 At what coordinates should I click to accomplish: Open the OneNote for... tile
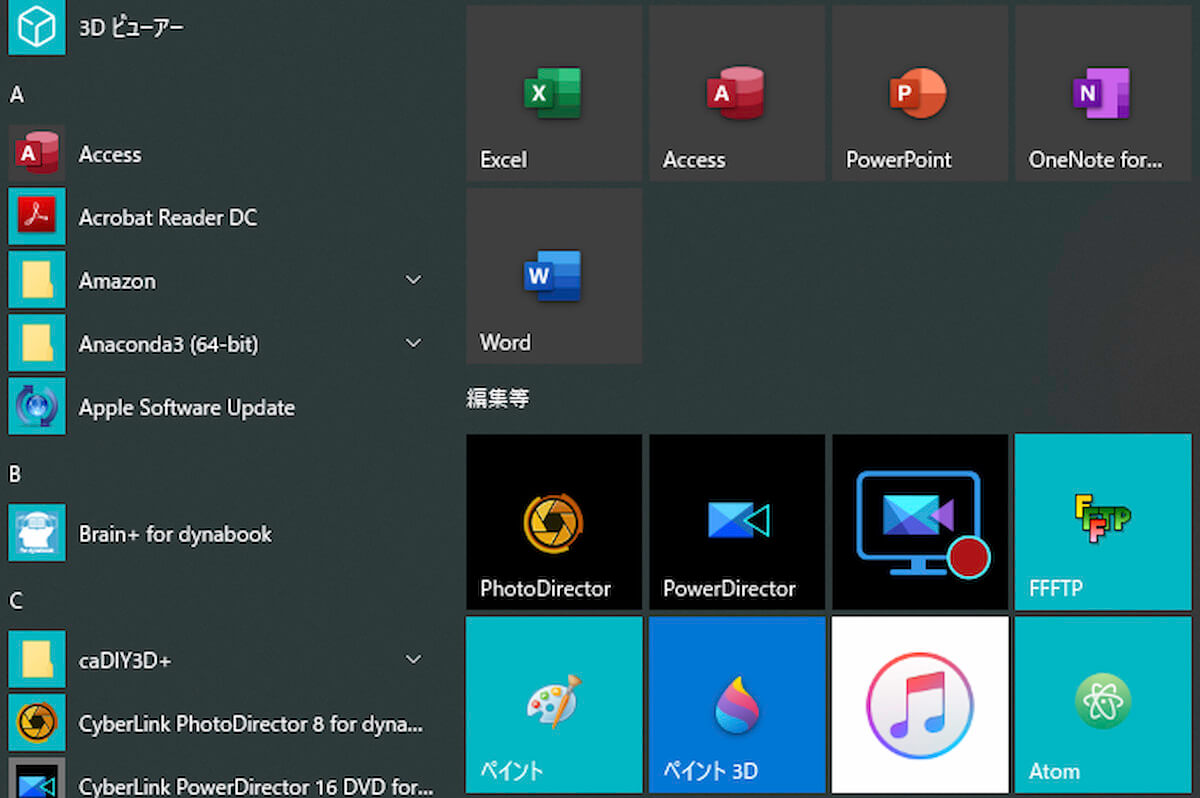[1103, 93]
